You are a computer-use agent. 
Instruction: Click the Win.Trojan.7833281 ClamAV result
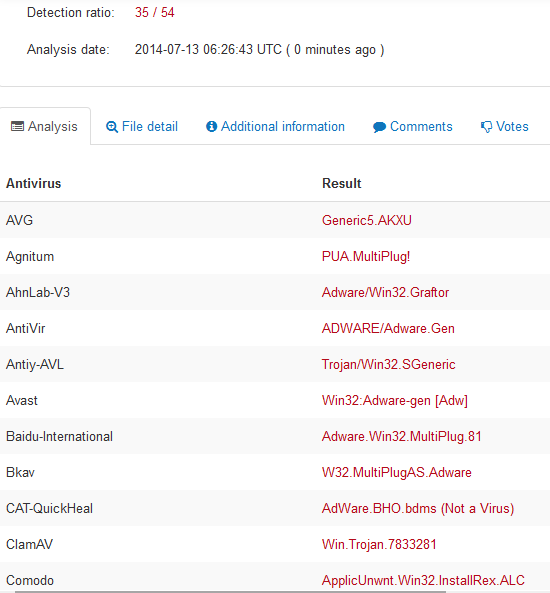tap(379, 545)
